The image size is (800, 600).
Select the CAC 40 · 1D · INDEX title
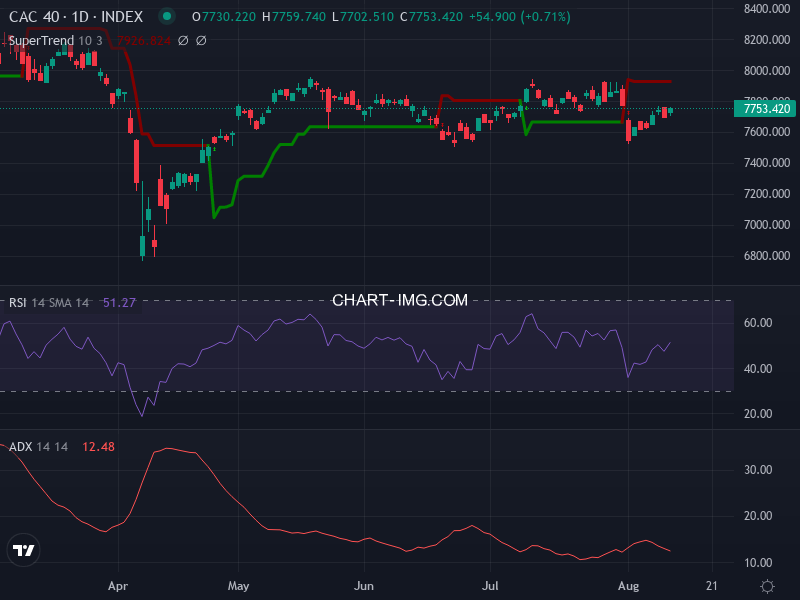(76, 17)
